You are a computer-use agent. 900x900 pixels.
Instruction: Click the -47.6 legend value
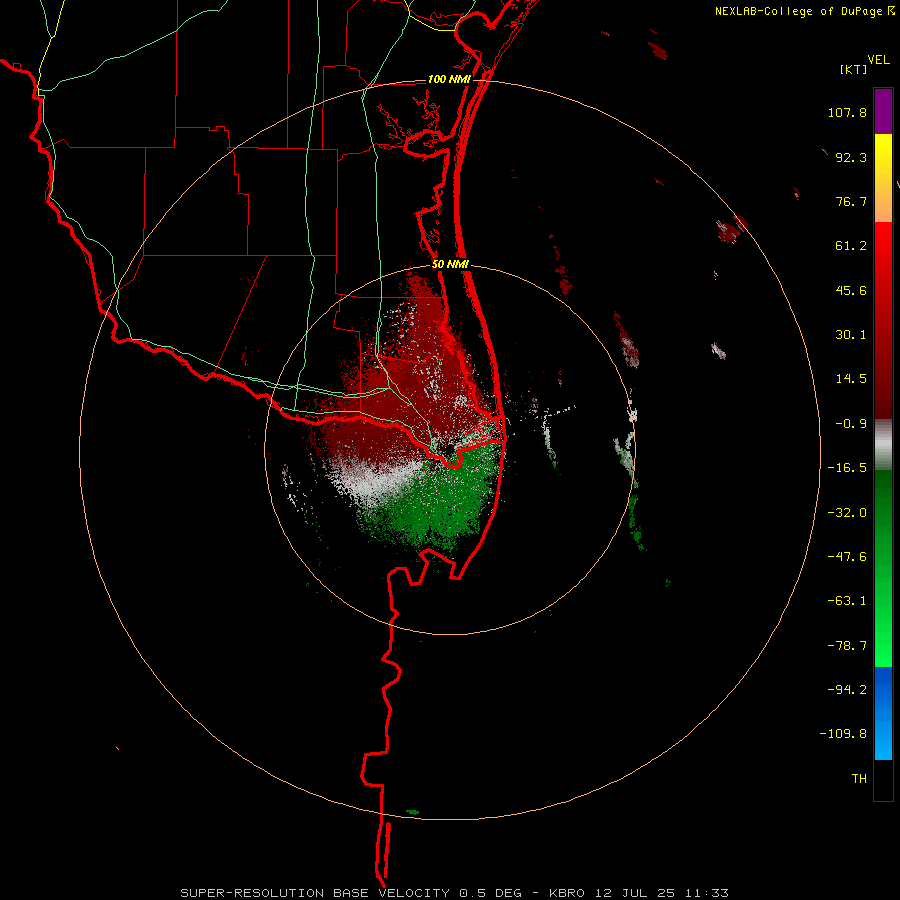tap(847, 557)
